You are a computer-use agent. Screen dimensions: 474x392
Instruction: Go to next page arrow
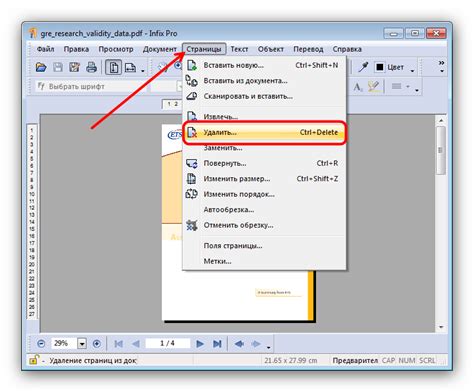click(x=200, y=343)
